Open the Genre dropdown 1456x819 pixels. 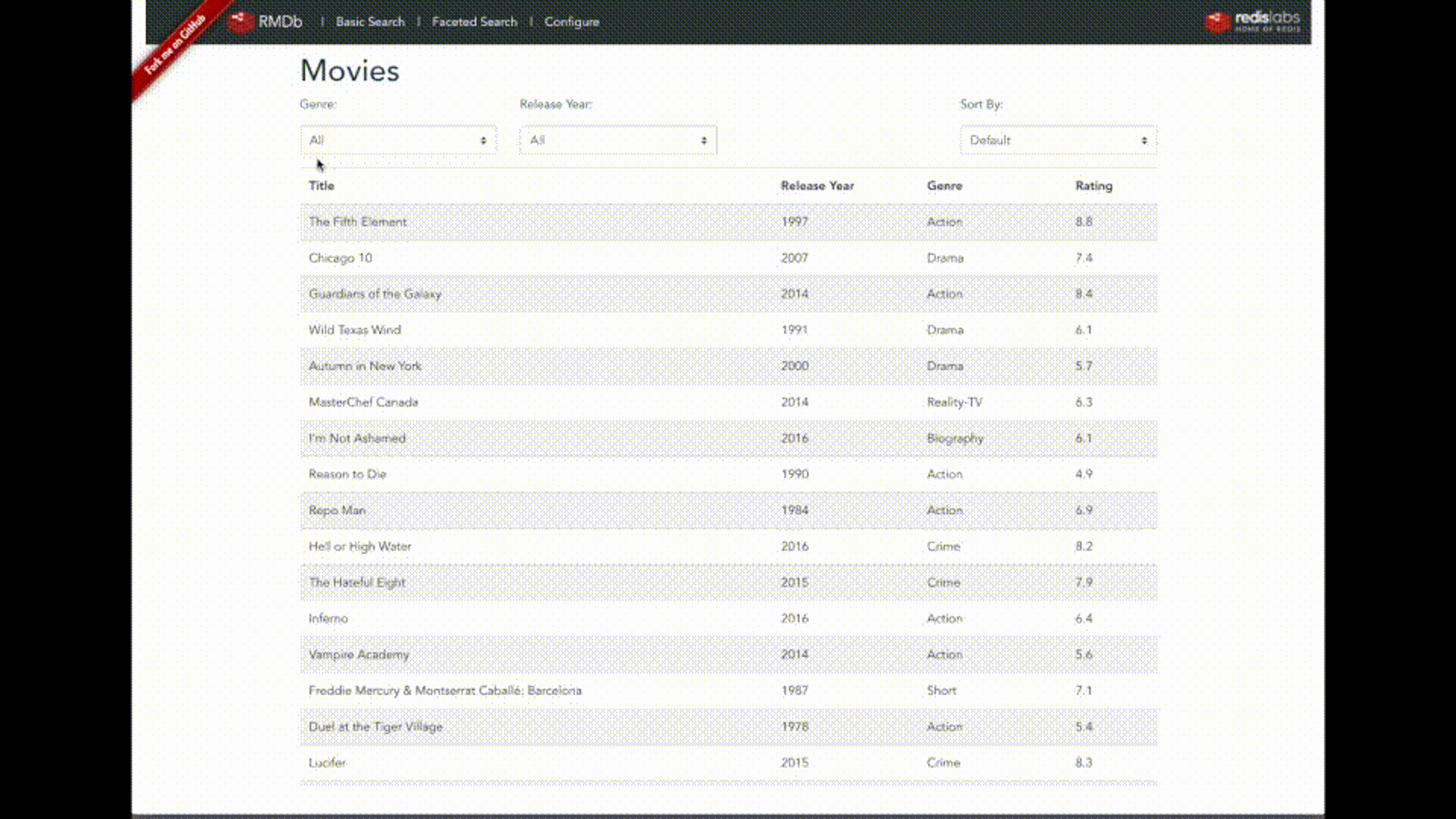pyautogui.click(x=398, y=140)
